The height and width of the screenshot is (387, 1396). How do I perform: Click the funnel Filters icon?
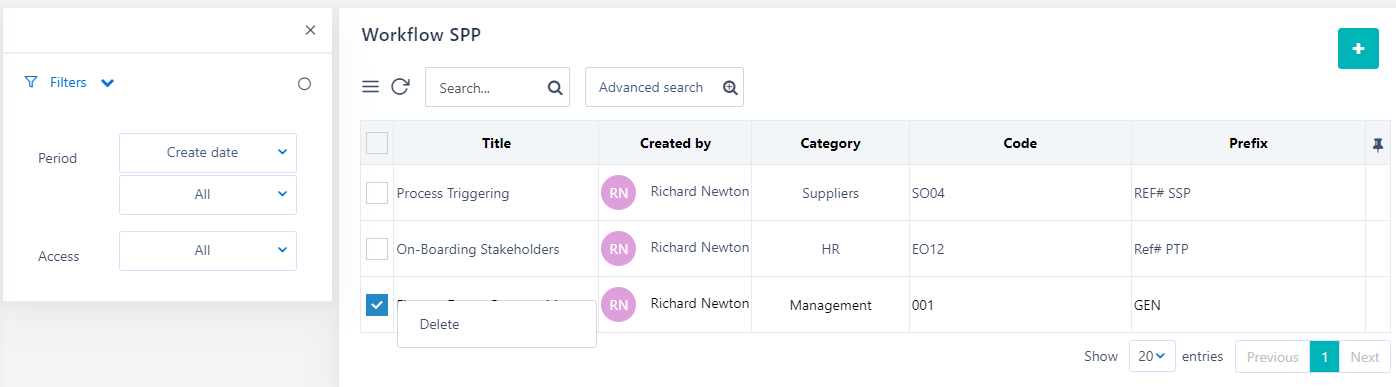pyautogui.click(x=31, y=83)
